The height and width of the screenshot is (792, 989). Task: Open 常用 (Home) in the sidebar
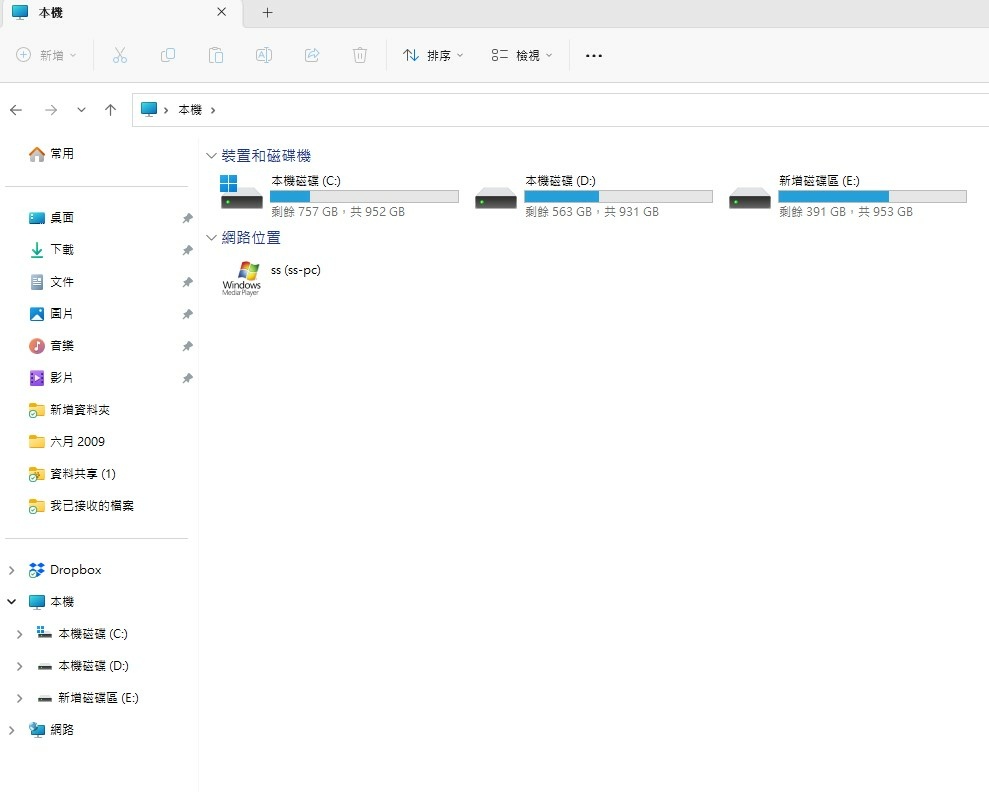51,154
